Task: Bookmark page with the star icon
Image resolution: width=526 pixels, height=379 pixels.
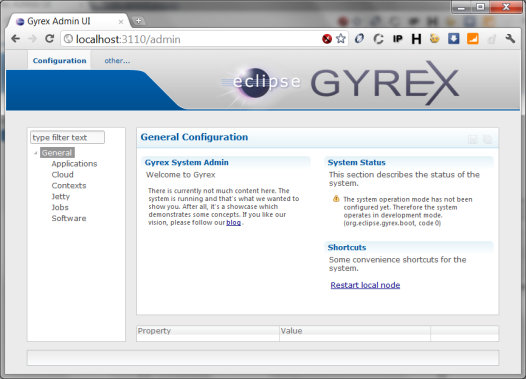Action: click(341, 39)
